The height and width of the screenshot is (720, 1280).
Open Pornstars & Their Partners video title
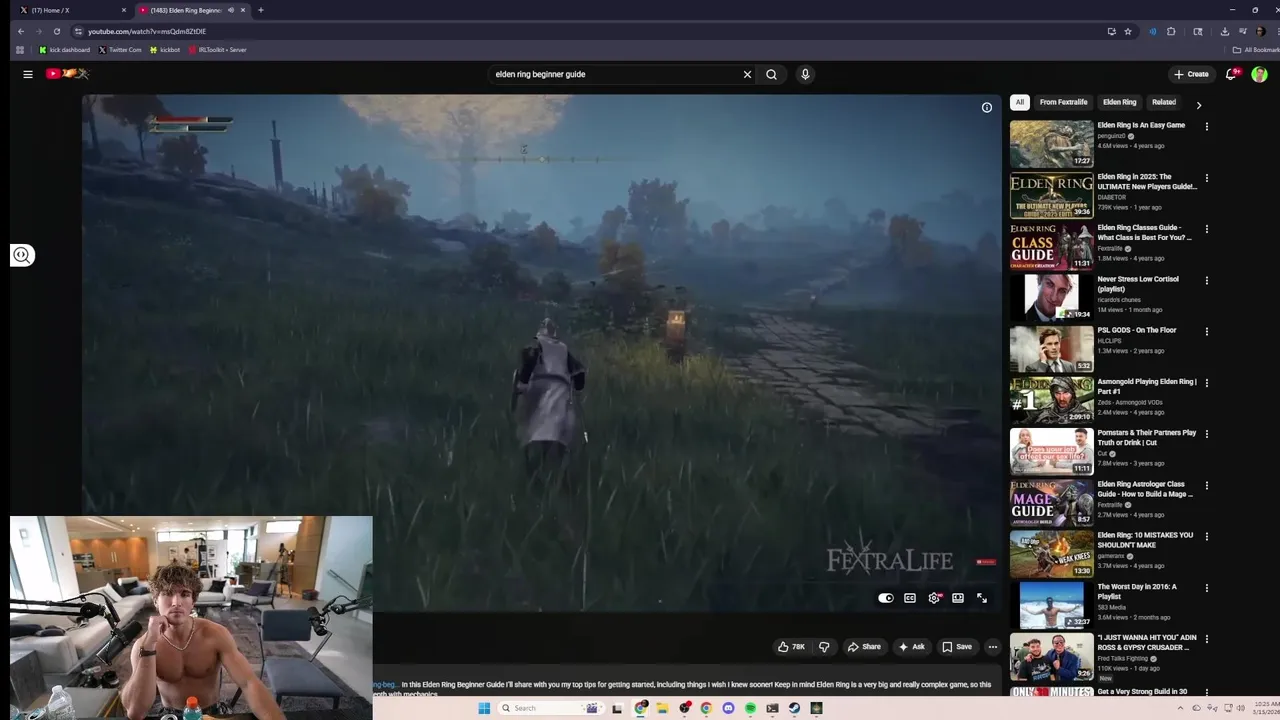click(1146, 437)
